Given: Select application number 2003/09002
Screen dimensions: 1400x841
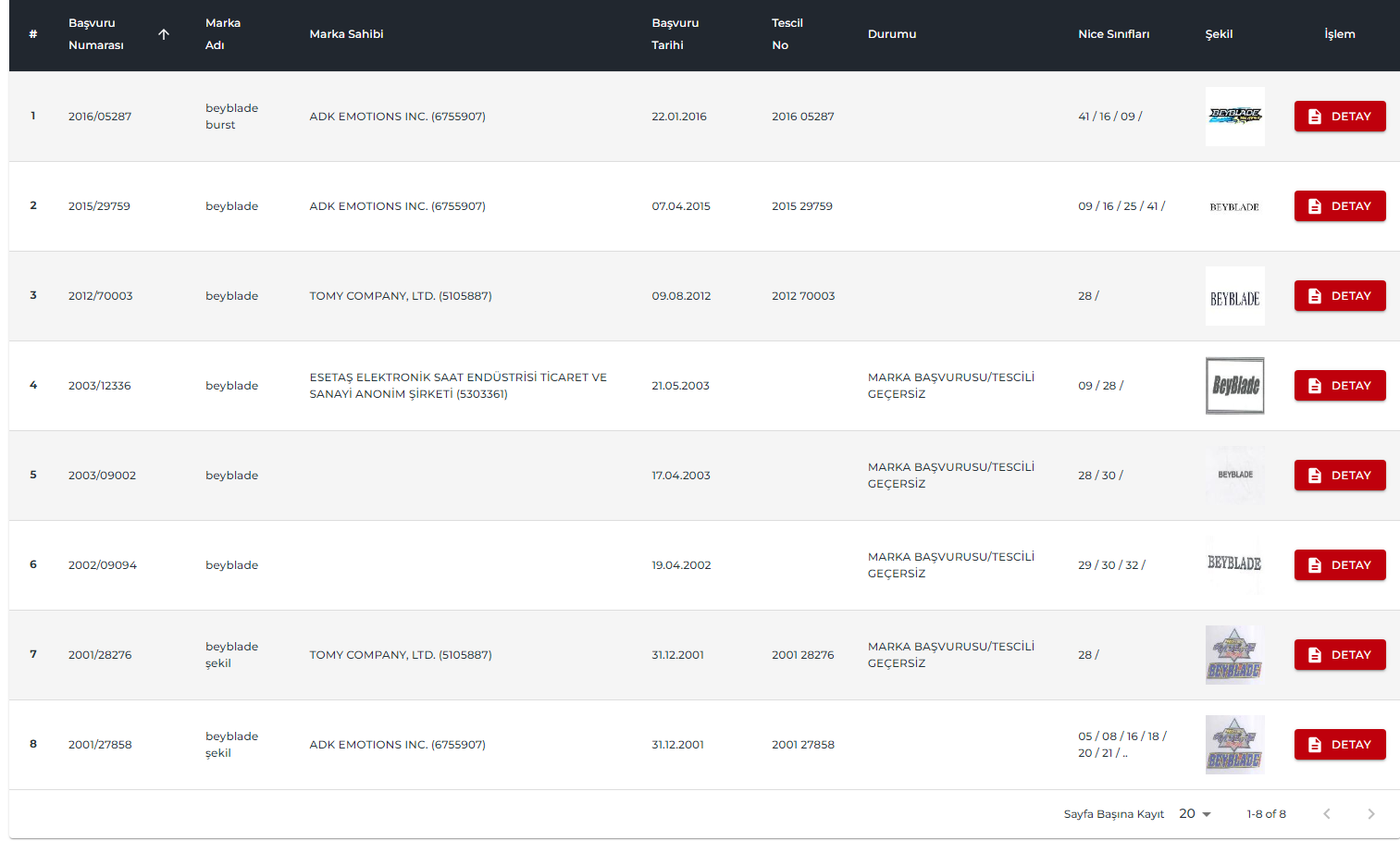Looking at the screenshot, I should pyautogui.click(x=102, y=476).
